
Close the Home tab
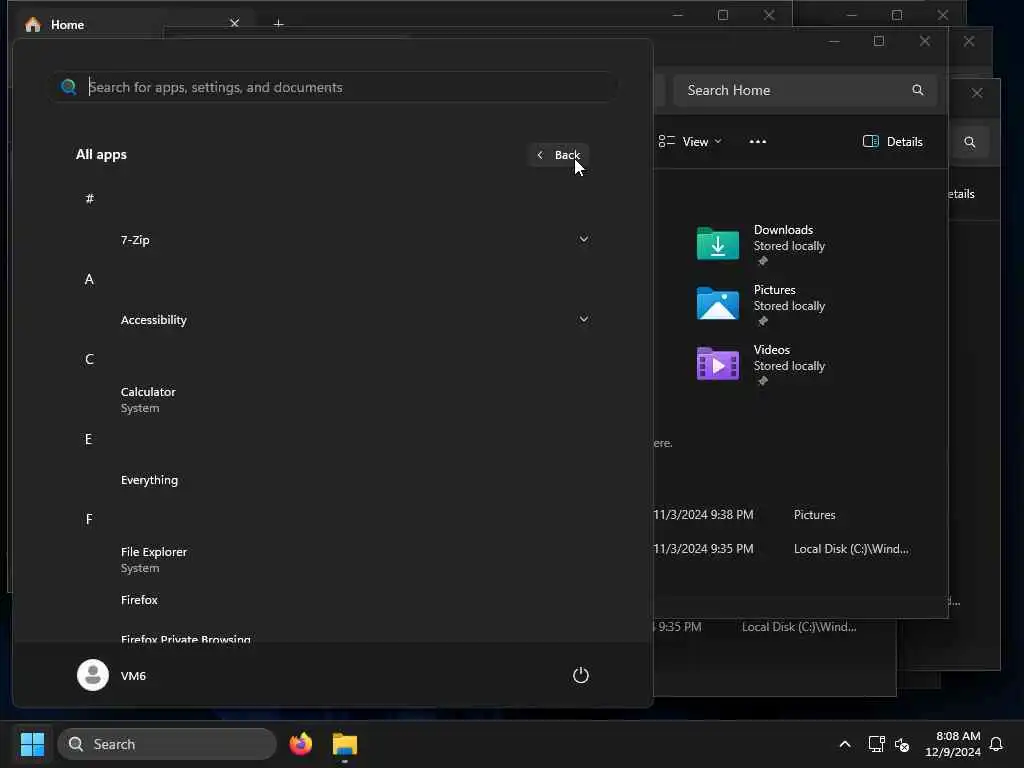(234, 24)
